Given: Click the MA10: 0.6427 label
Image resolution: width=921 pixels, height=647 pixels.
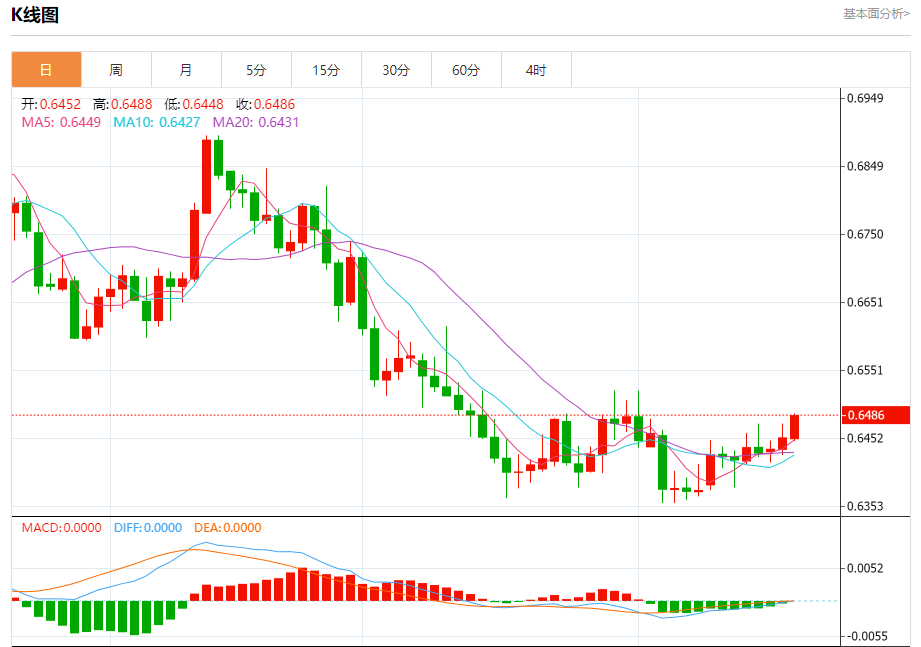Looking at the screenshot, I should pyautogui.click(x=156, y=122).
